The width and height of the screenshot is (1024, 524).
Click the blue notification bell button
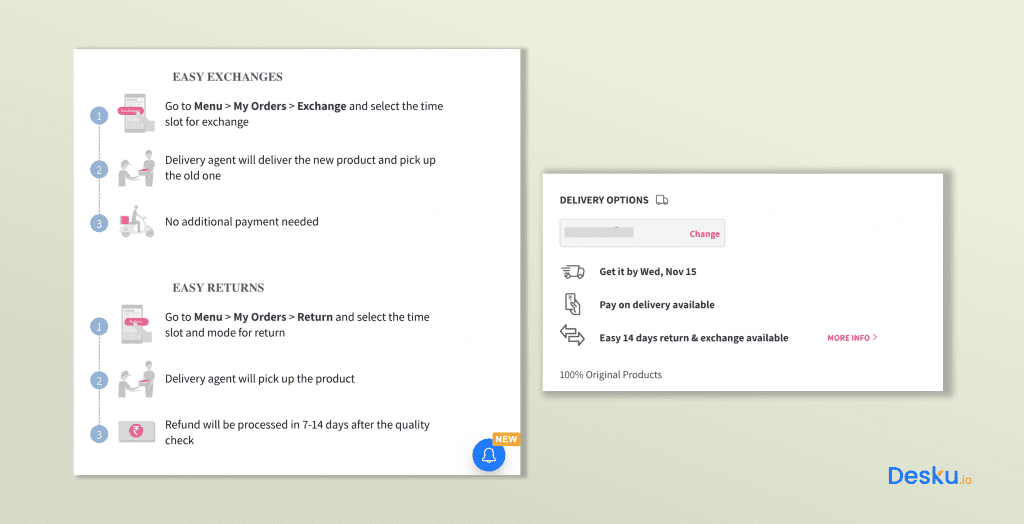489,456
